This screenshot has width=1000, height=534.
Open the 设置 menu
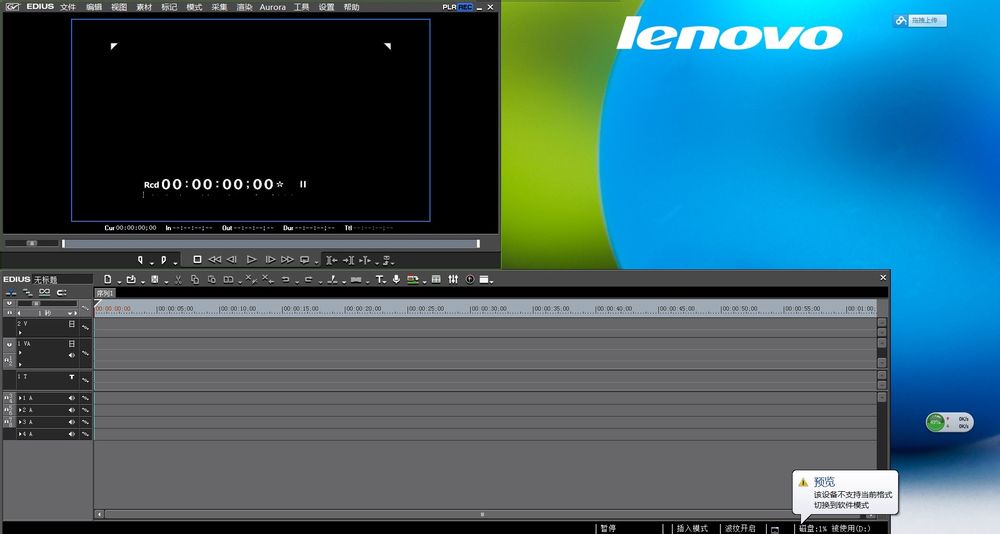(x=327, y=7)
